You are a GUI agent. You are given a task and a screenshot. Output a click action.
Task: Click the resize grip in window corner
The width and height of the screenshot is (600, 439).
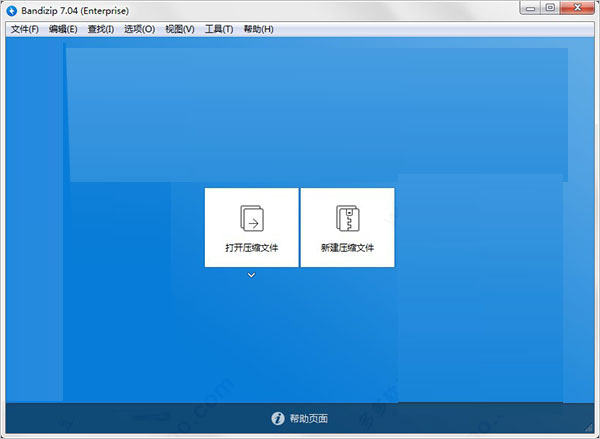coord(588,427)
